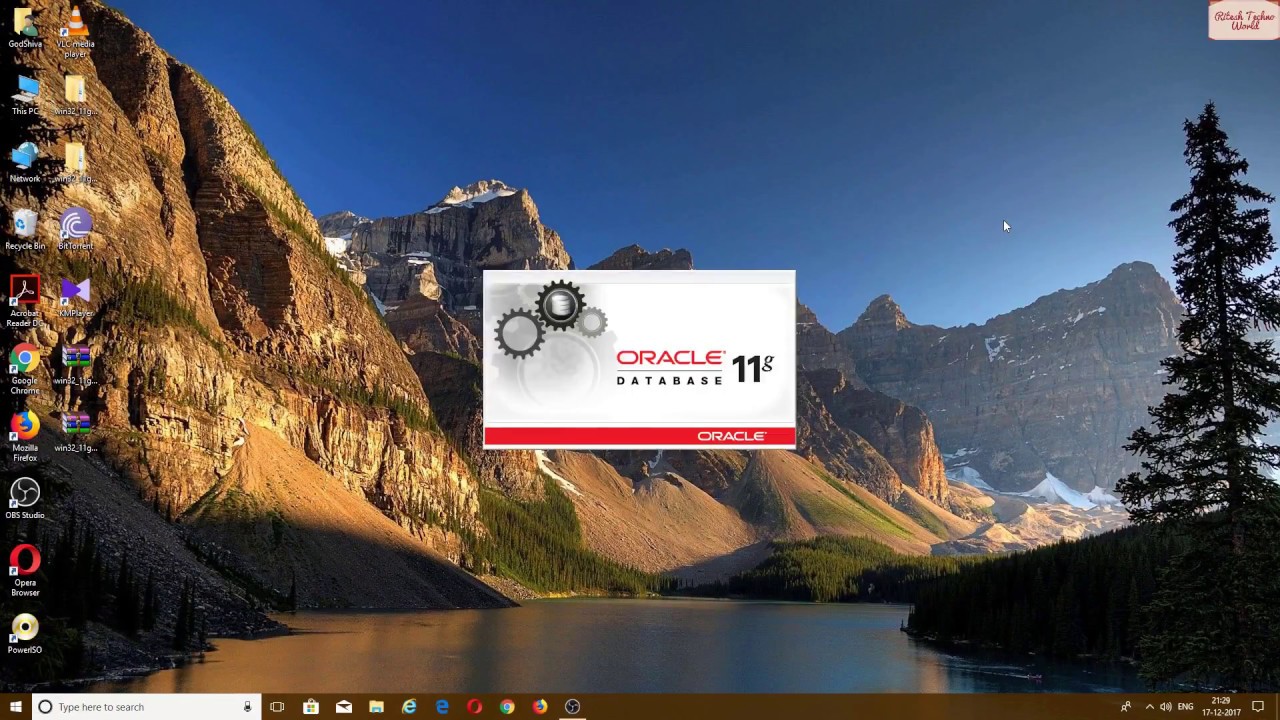1280x720 pixels.
Task: Open Acrobat Reader DC desktop shortcut
Action: click(x=25, y=302)
